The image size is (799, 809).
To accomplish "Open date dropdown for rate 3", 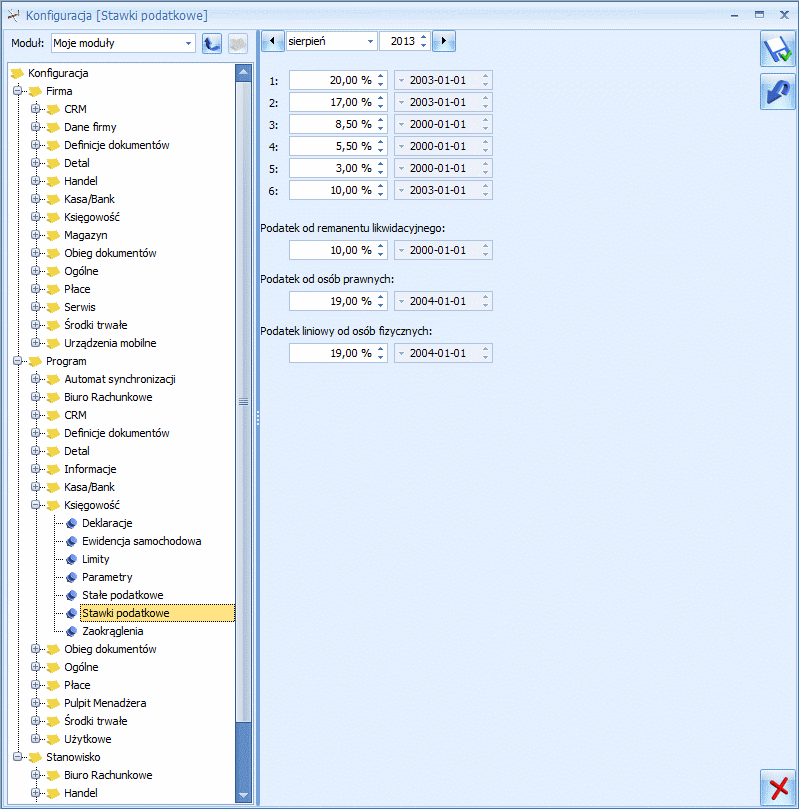I will [x=401, y=124].
